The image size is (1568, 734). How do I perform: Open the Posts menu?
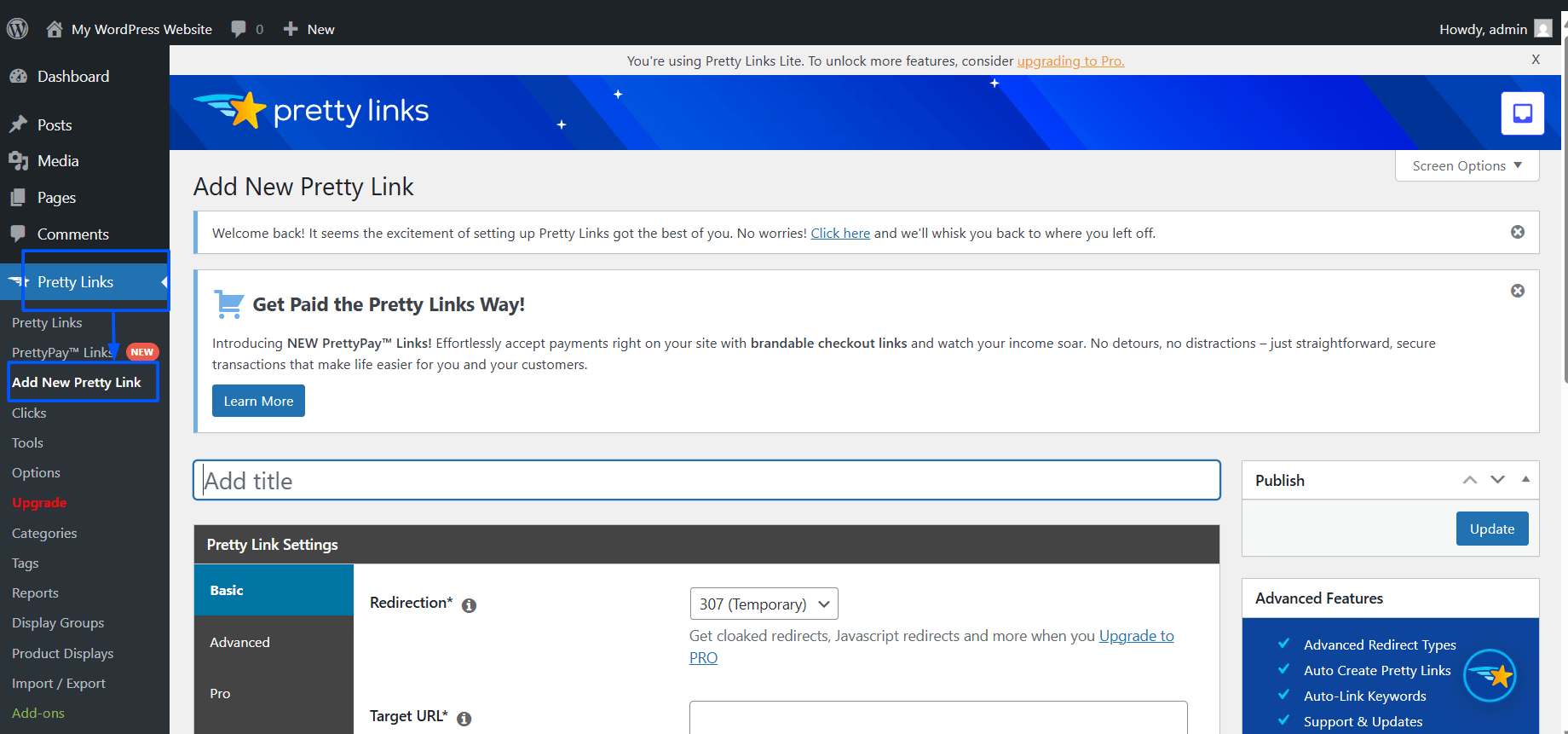[x=55, y=124]
